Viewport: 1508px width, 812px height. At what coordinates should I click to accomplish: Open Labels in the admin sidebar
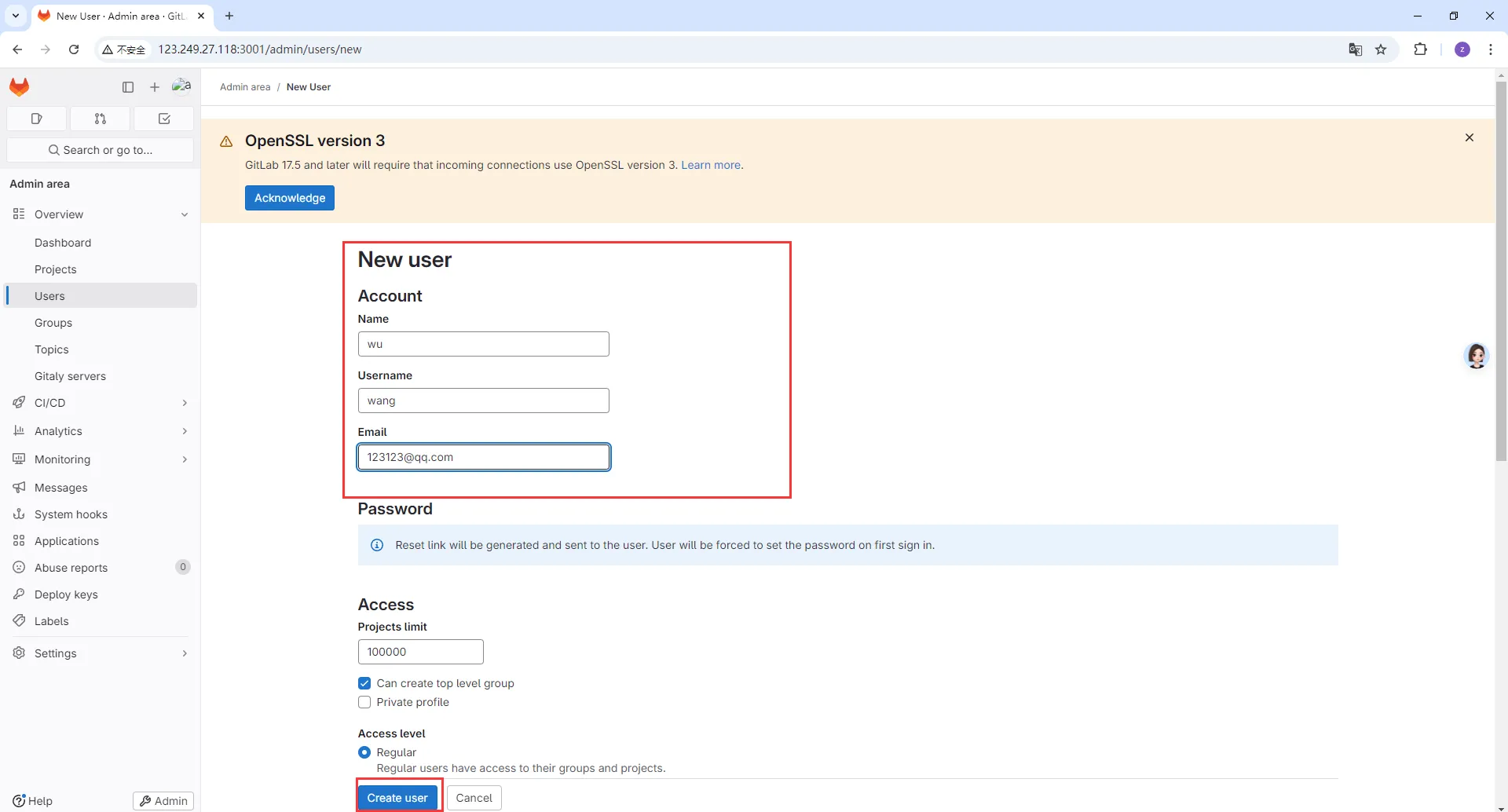pyautogui.click(x=101, y=621)
